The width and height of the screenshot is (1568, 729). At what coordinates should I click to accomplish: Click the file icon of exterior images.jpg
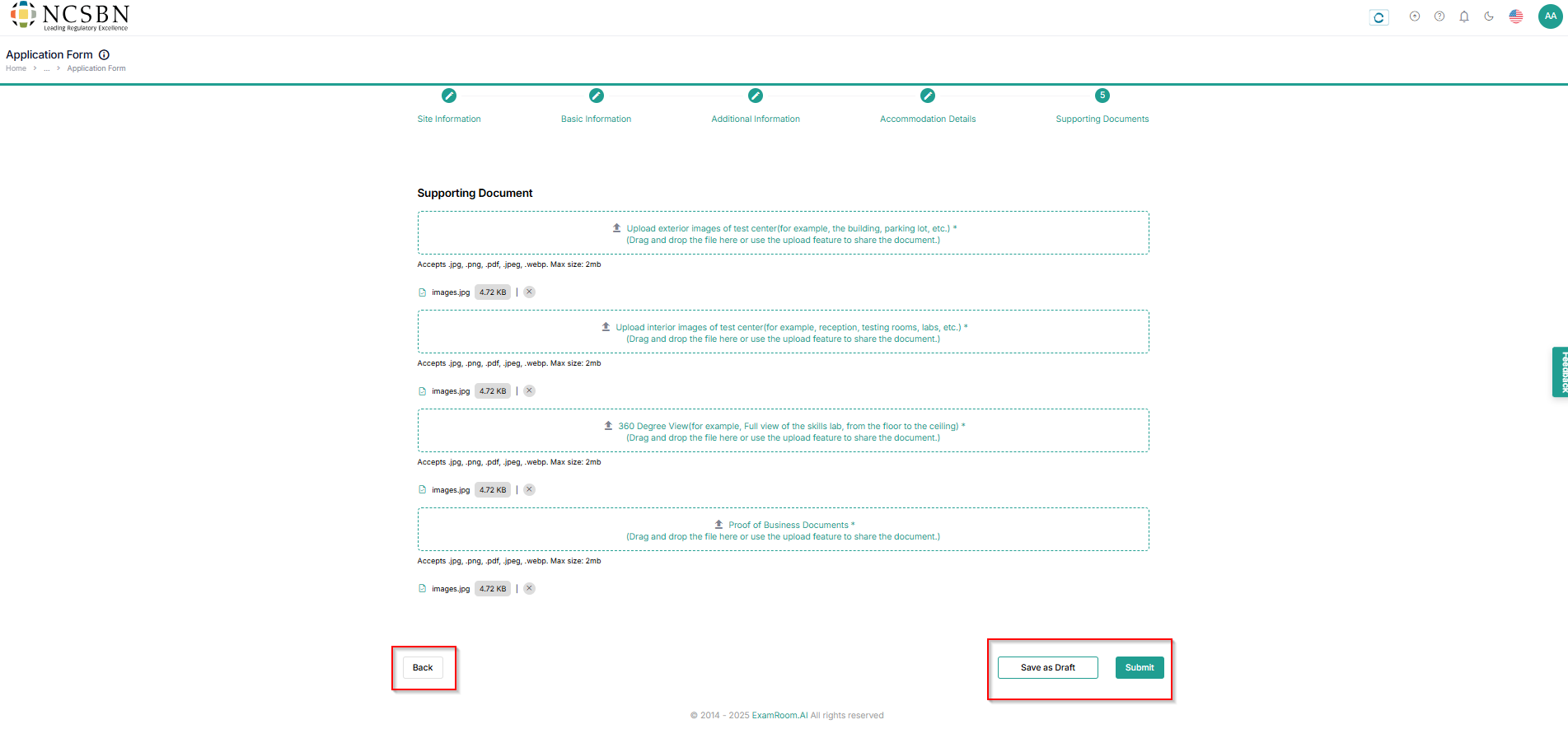click(x=423, y=292)
